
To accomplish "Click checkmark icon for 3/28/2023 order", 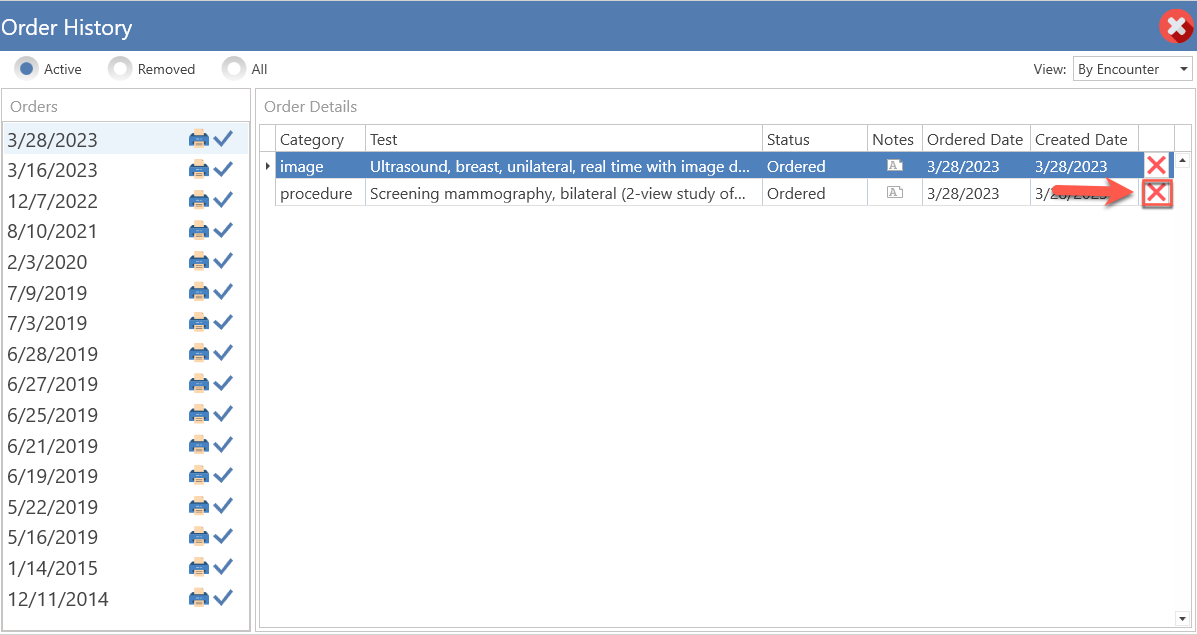I will [x=223, y=139].
